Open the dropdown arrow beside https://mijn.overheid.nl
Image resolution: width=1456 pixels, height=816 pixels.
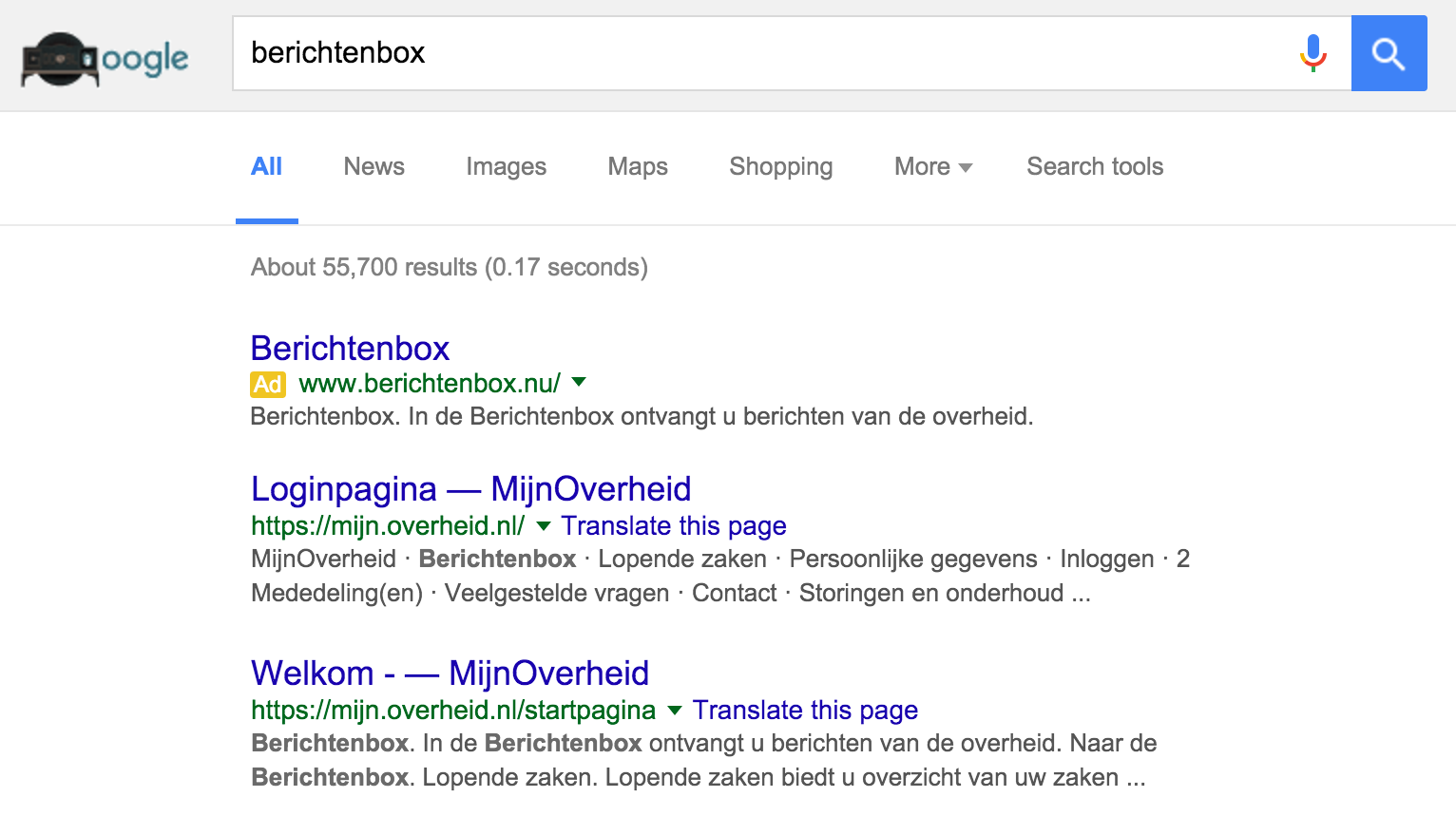[x=542, y=525]
